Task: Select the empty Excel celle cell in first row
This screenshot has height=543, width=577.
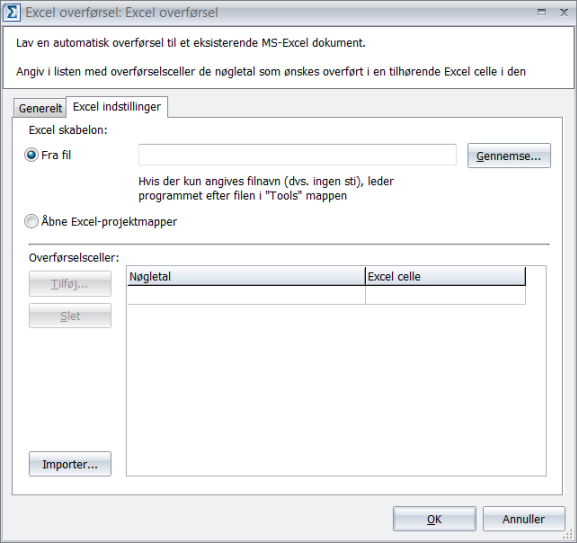Action: coord(446,295)
